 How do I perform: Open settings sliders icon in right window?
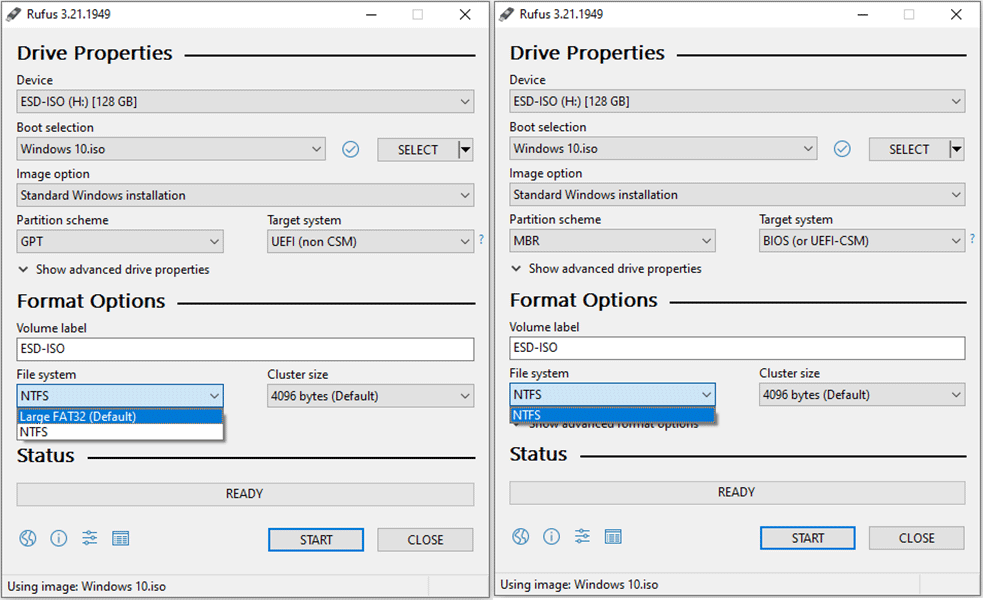(x=583, y=537)
